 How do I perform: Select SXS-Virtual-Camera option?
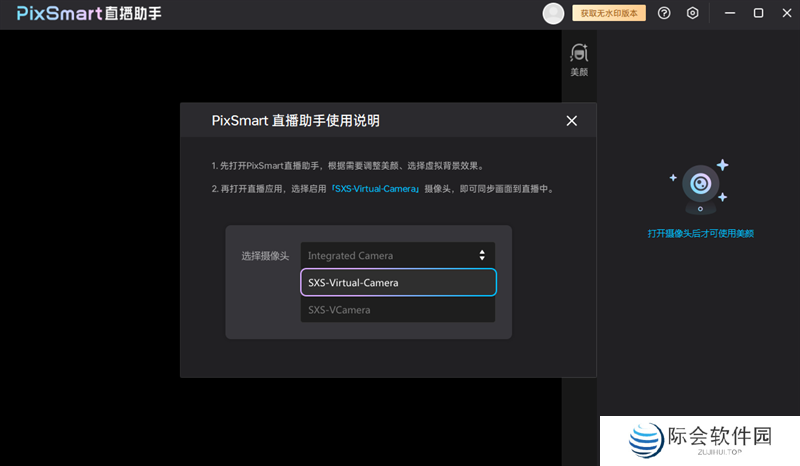[x=398, y=282]
